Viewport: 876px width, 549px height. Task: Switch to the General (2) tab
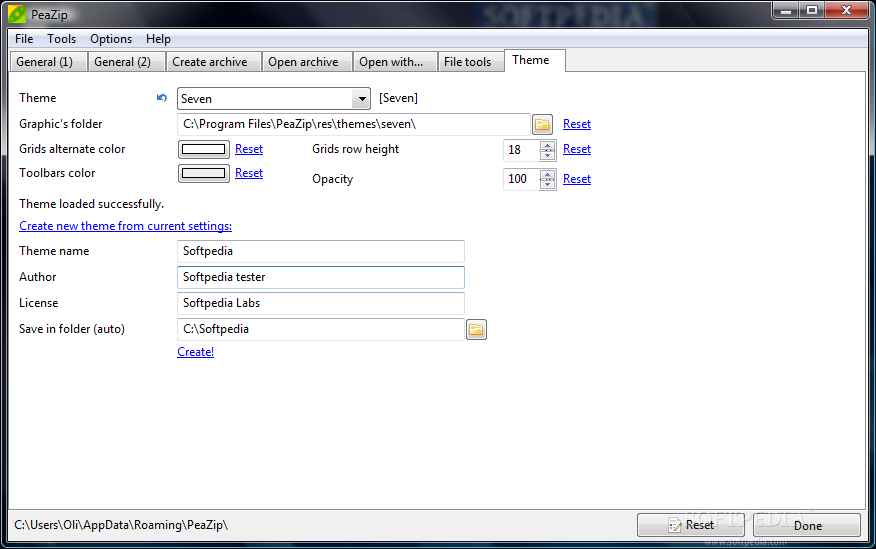(x=127, y=62)
